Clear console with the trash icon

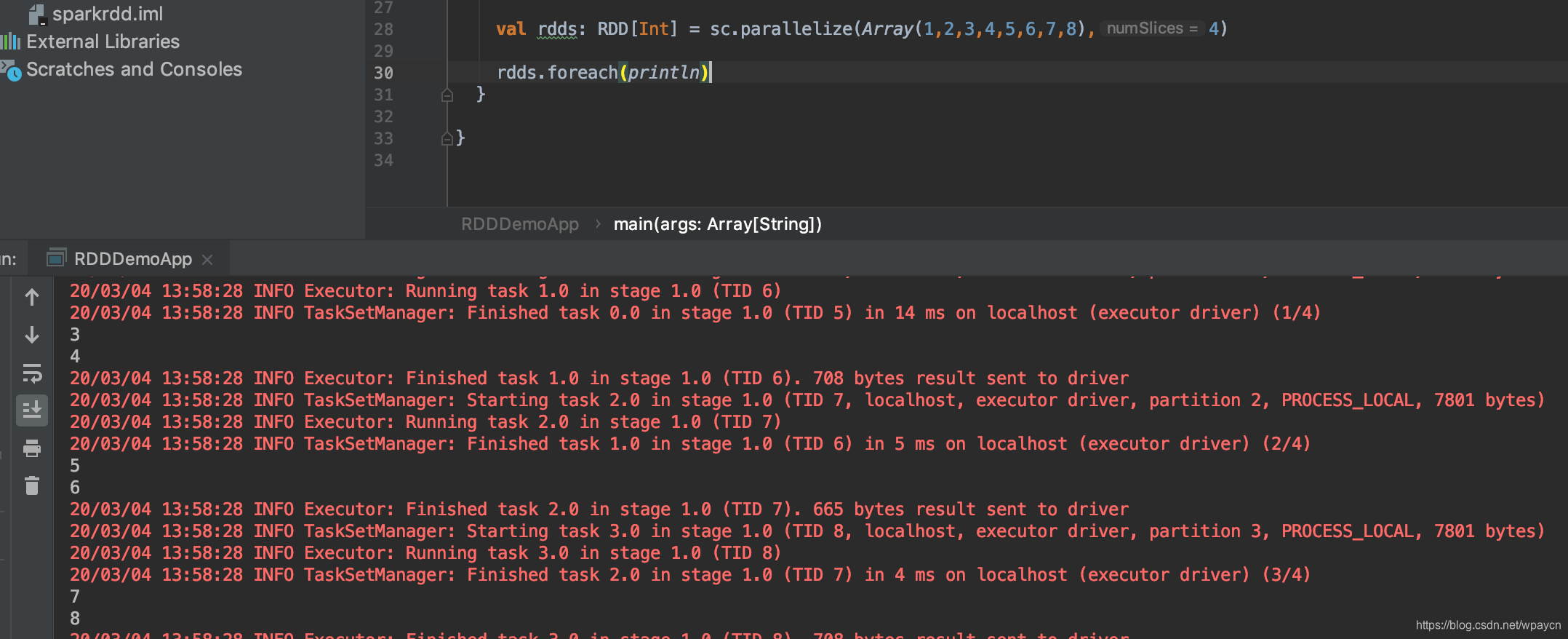[x=32, y=485]
